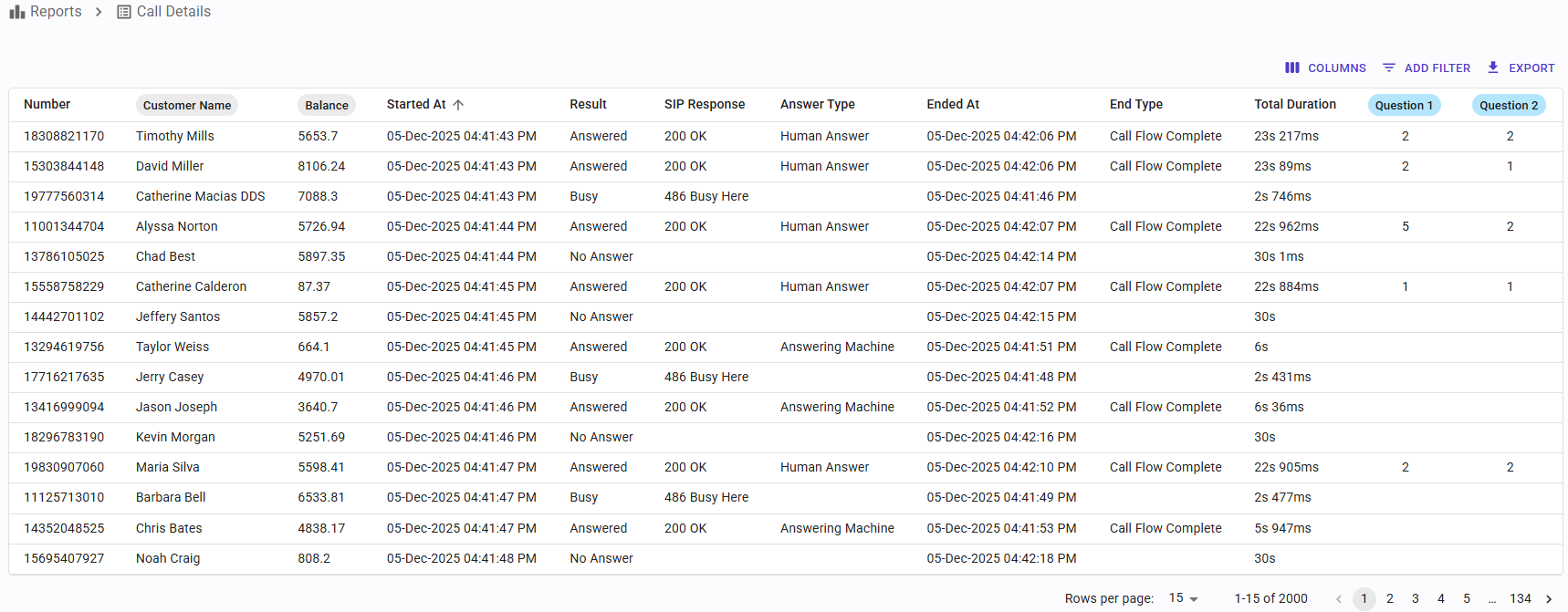
Task: Click the Add Filter icon
Action: point(1389,67)
